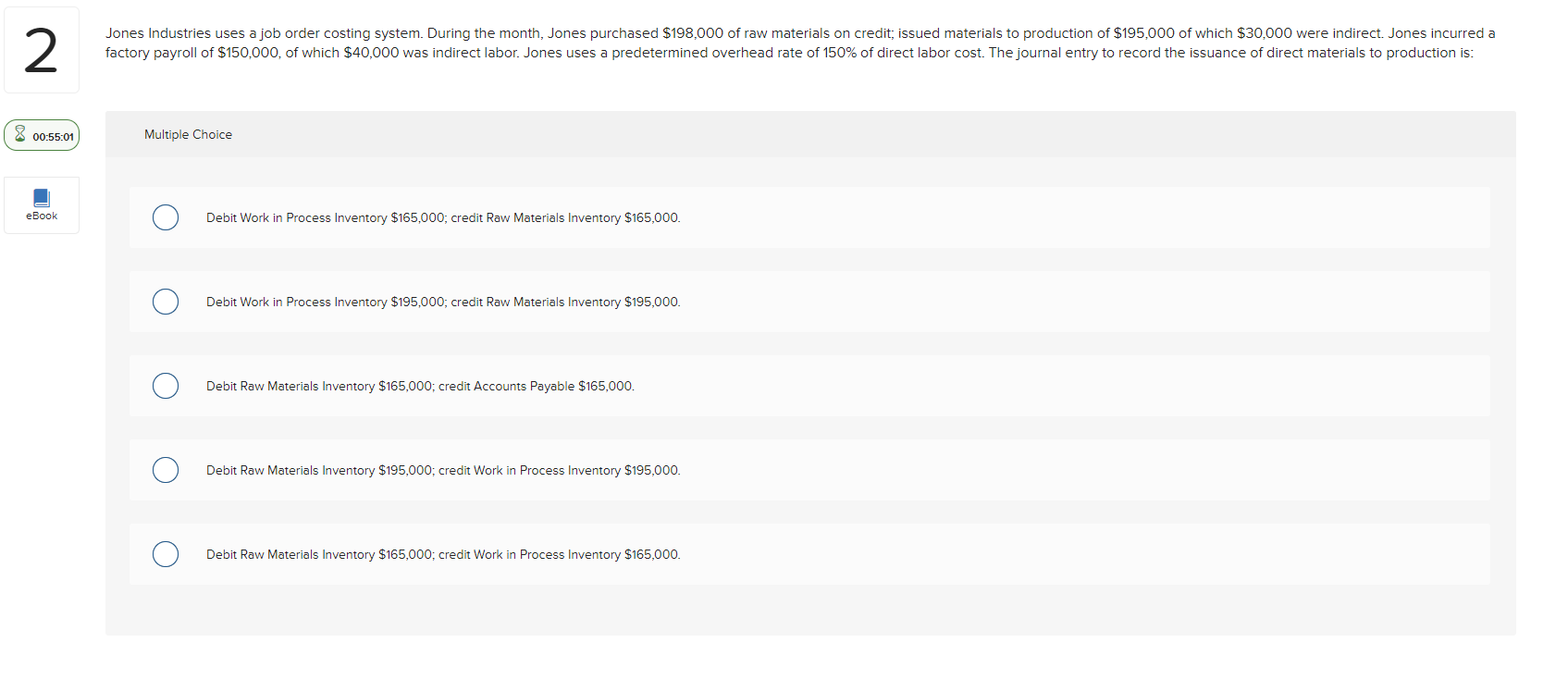Click the question number 2 card
The height and width of the screenshot is (692, 1568).
tap(41, 50)
